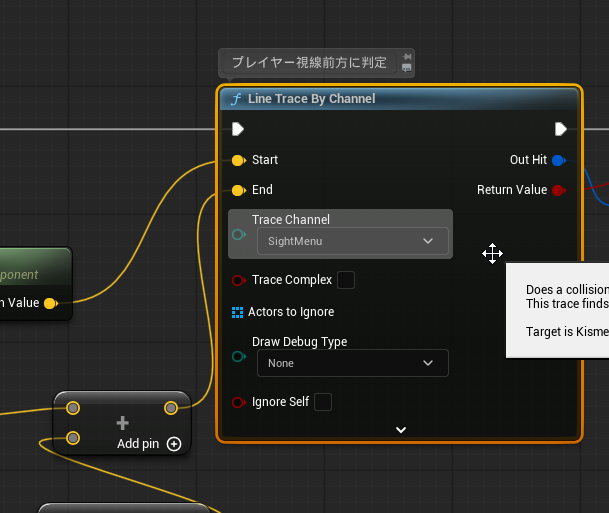Click the Actors to Ignore array pin
Image resolution: width=609 pixels, height=513 pixels.
tap(237, 312)
